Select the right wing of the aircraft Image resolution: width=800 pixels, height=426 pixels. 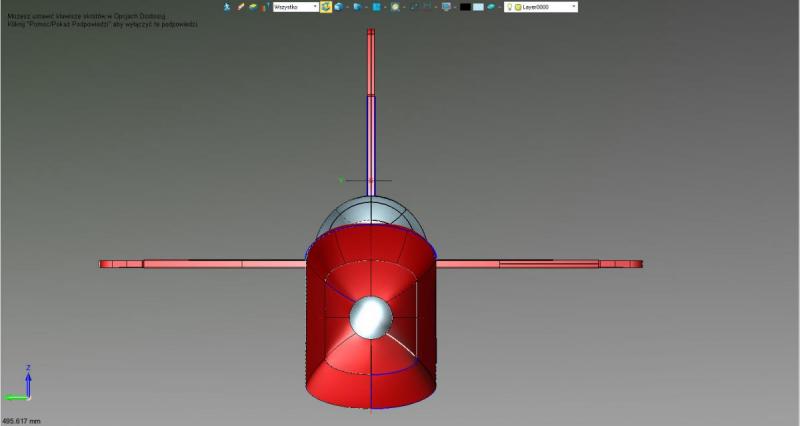tap(540, 264)
